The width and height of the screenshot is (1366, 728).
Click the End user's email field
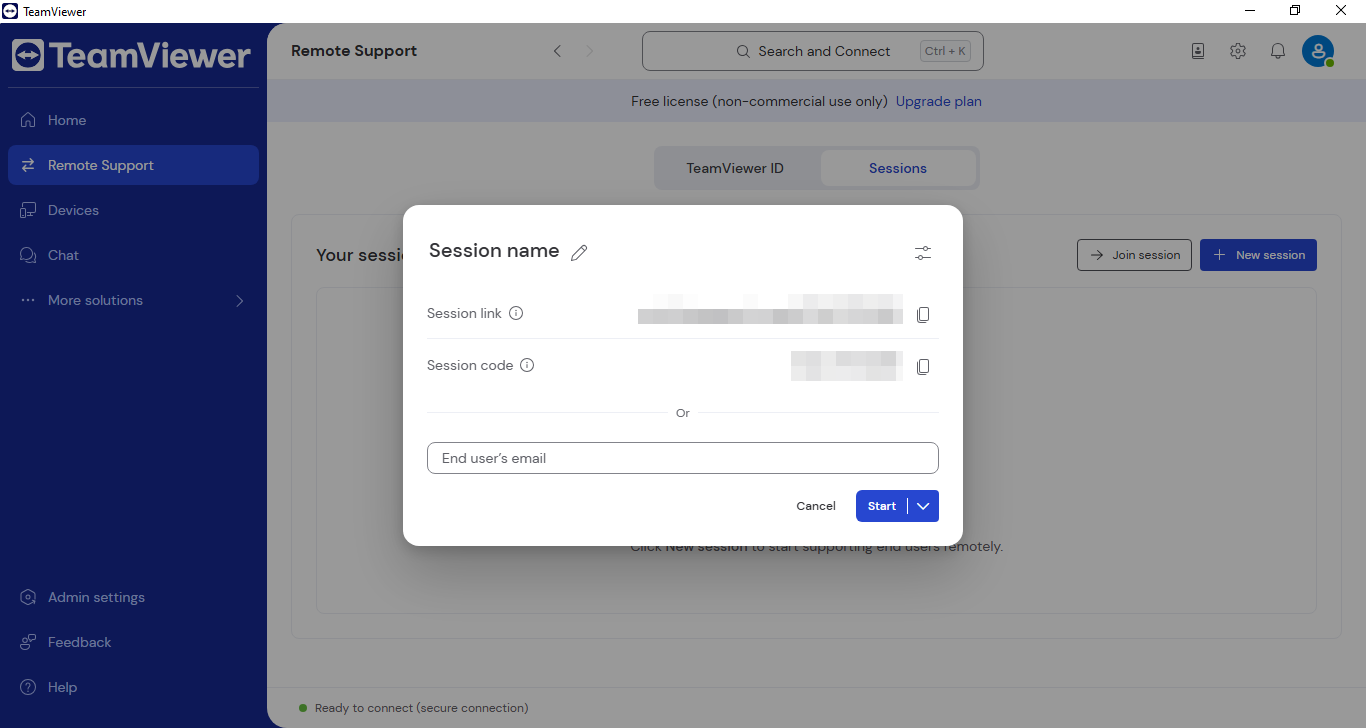(682, 458)
